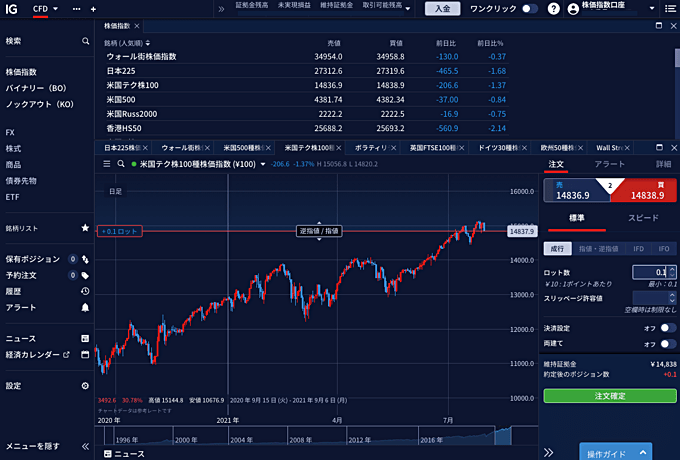Open ノックアウト (KO) in sidebar

39,104
